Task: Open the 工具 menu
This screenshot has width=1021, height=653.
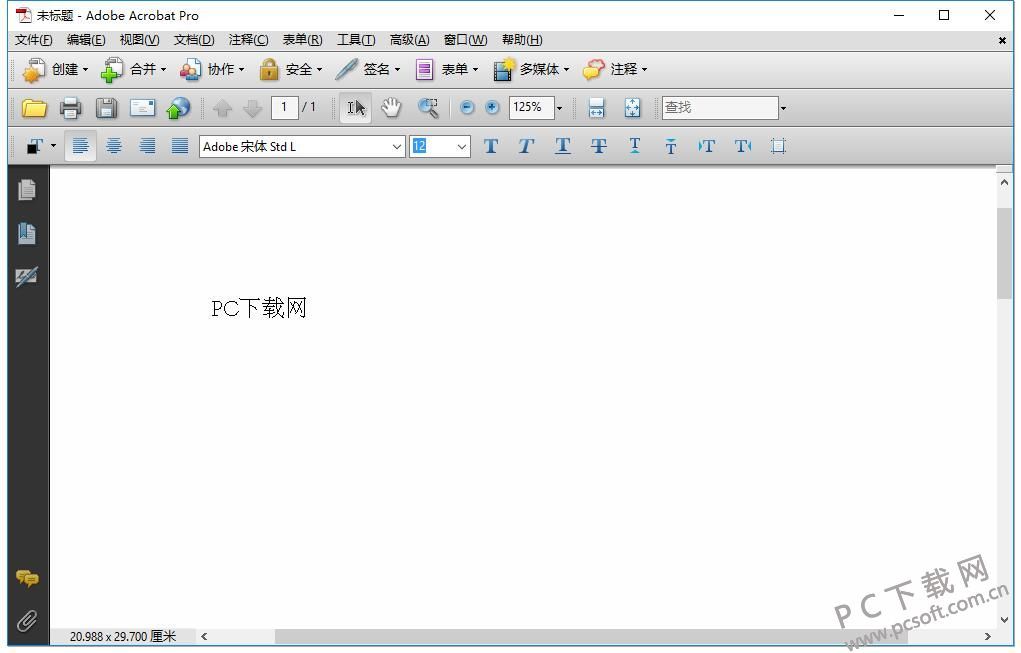Action: click(355, 40)
